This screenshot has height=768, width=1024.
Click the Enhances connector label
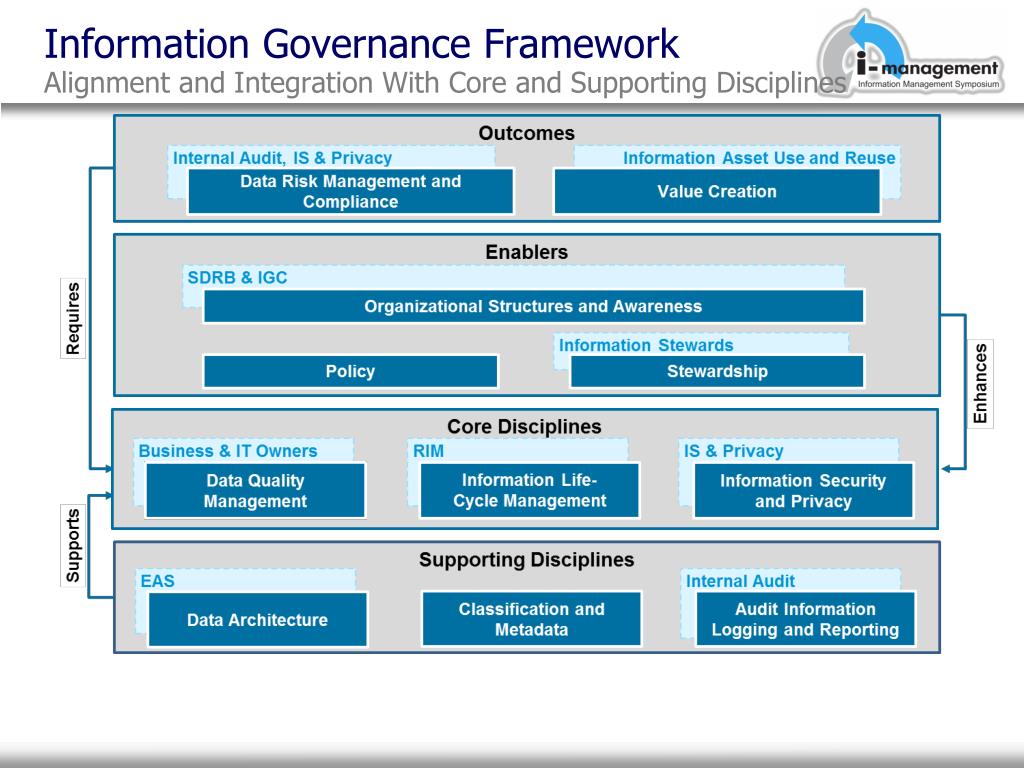(x=980, y=384)
